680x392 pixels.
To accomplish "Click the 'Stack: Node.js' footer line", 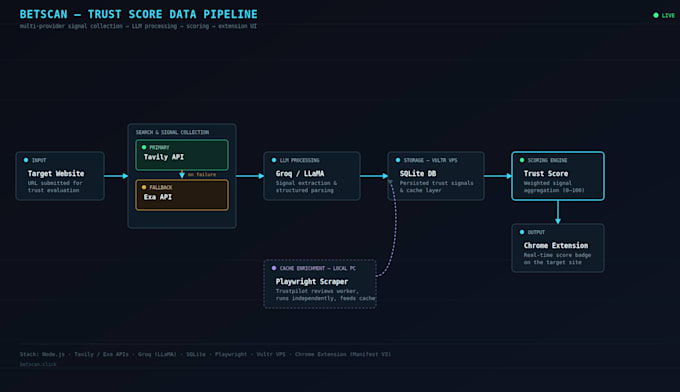I will click(205, 354).
